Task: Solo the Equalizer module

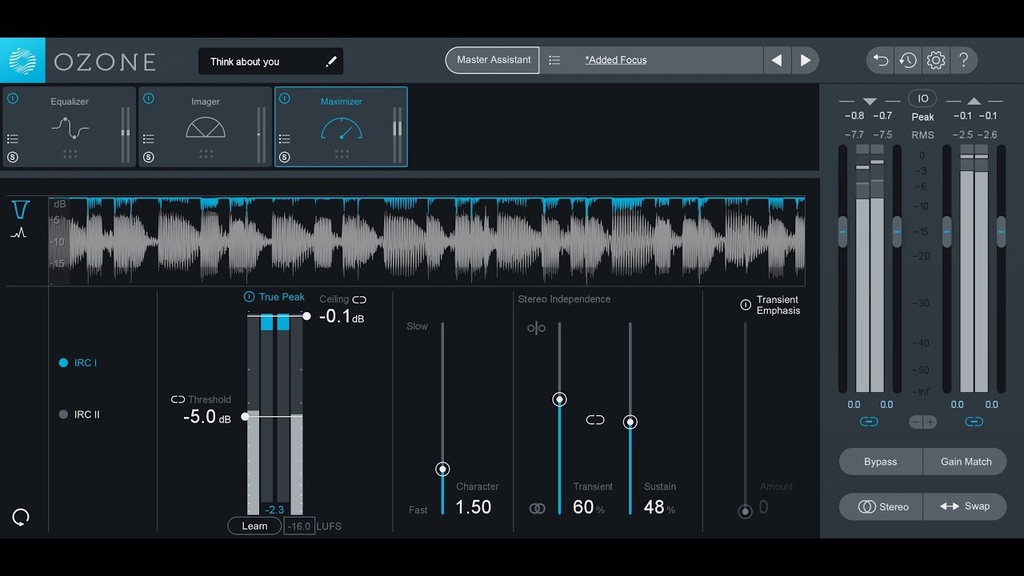Action: click(13, 157)
